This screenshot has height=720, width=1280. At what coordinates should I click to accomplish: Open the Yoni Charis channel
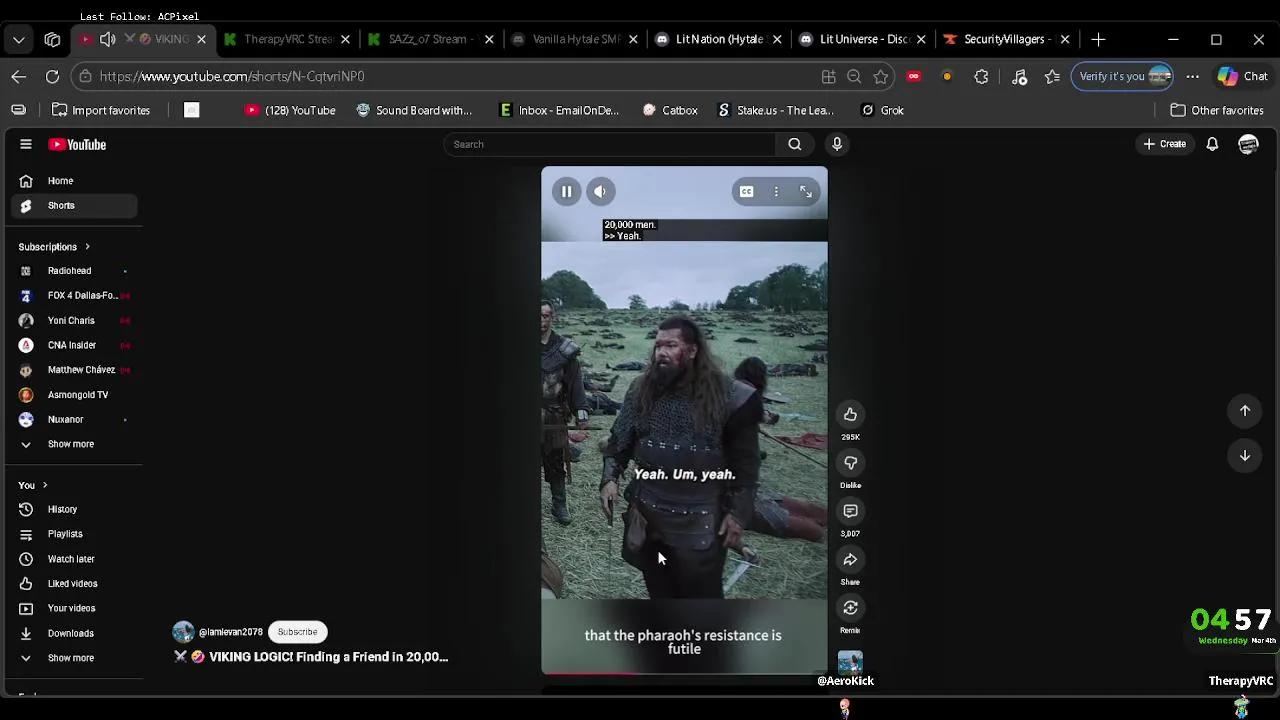point(75,320)
